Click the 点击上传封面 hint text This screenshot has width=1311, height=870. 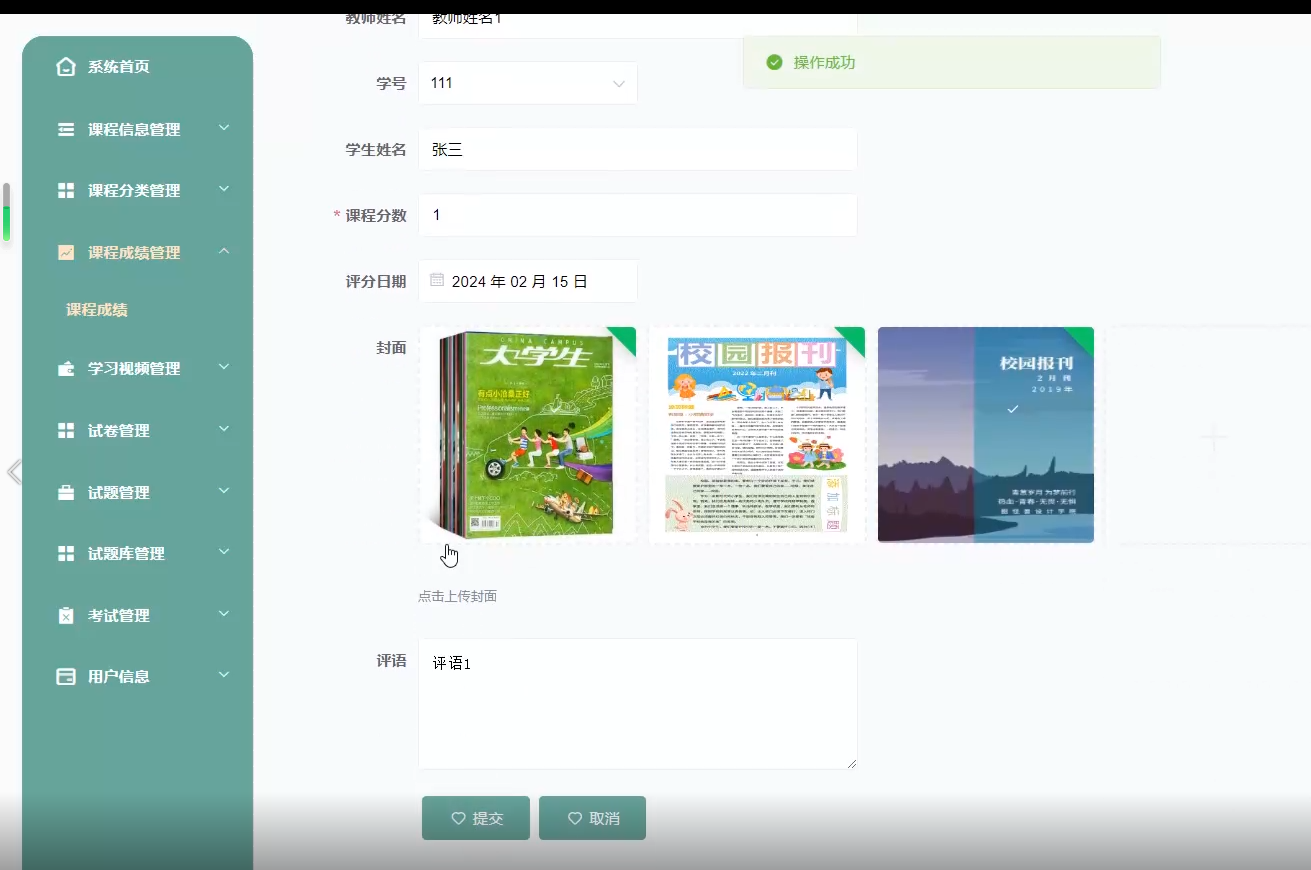click(457, 596)
